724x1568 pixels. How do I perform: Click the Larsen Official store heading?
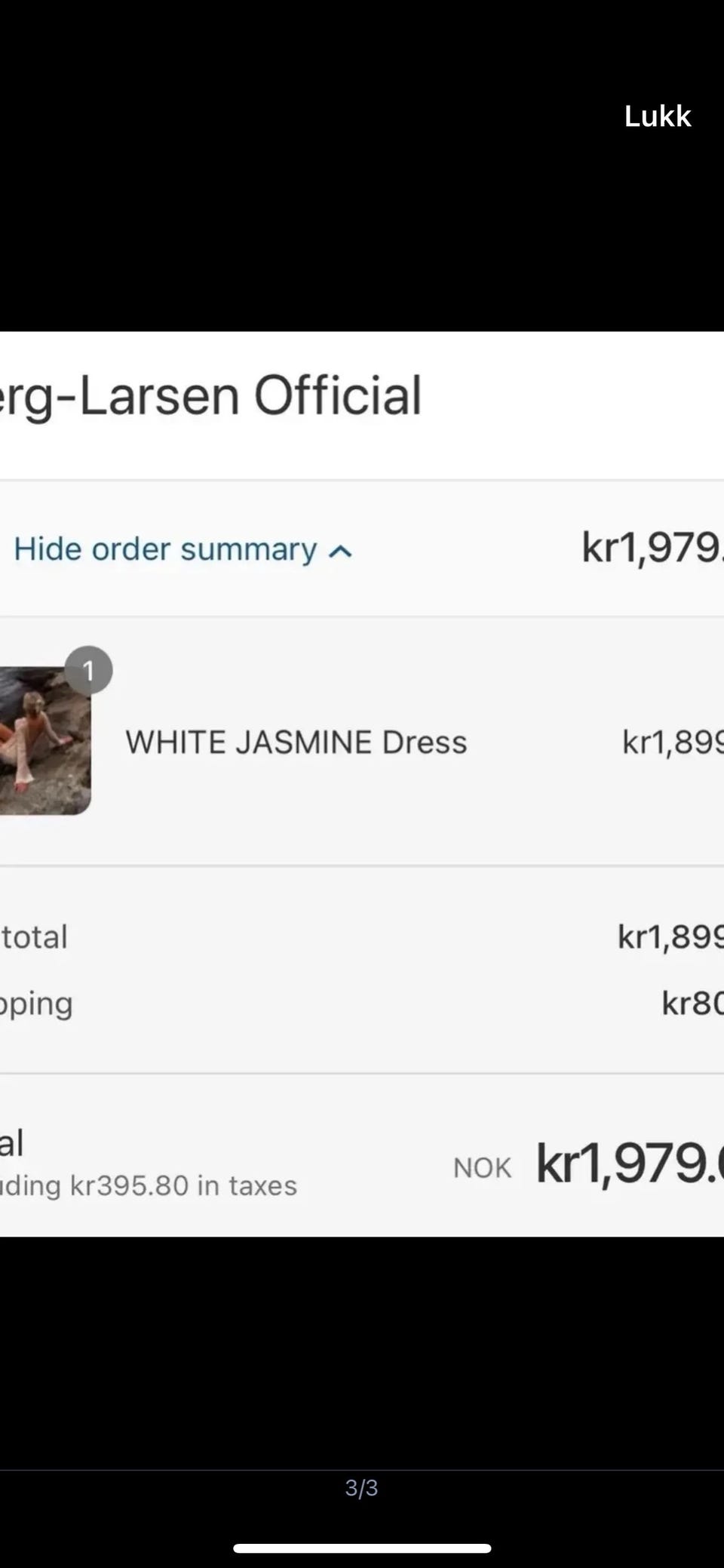tap(211, 395)
